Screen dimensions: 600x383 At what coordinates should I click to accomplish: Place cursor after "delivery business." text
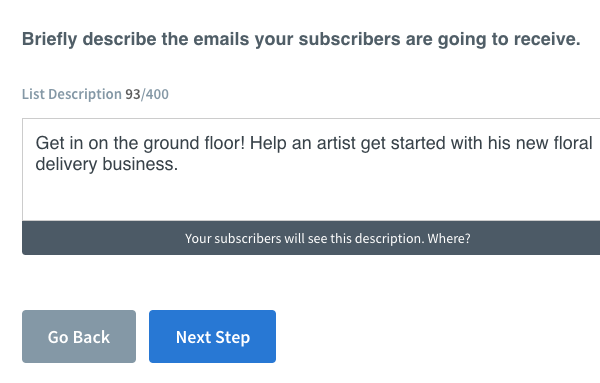[179, 164]
